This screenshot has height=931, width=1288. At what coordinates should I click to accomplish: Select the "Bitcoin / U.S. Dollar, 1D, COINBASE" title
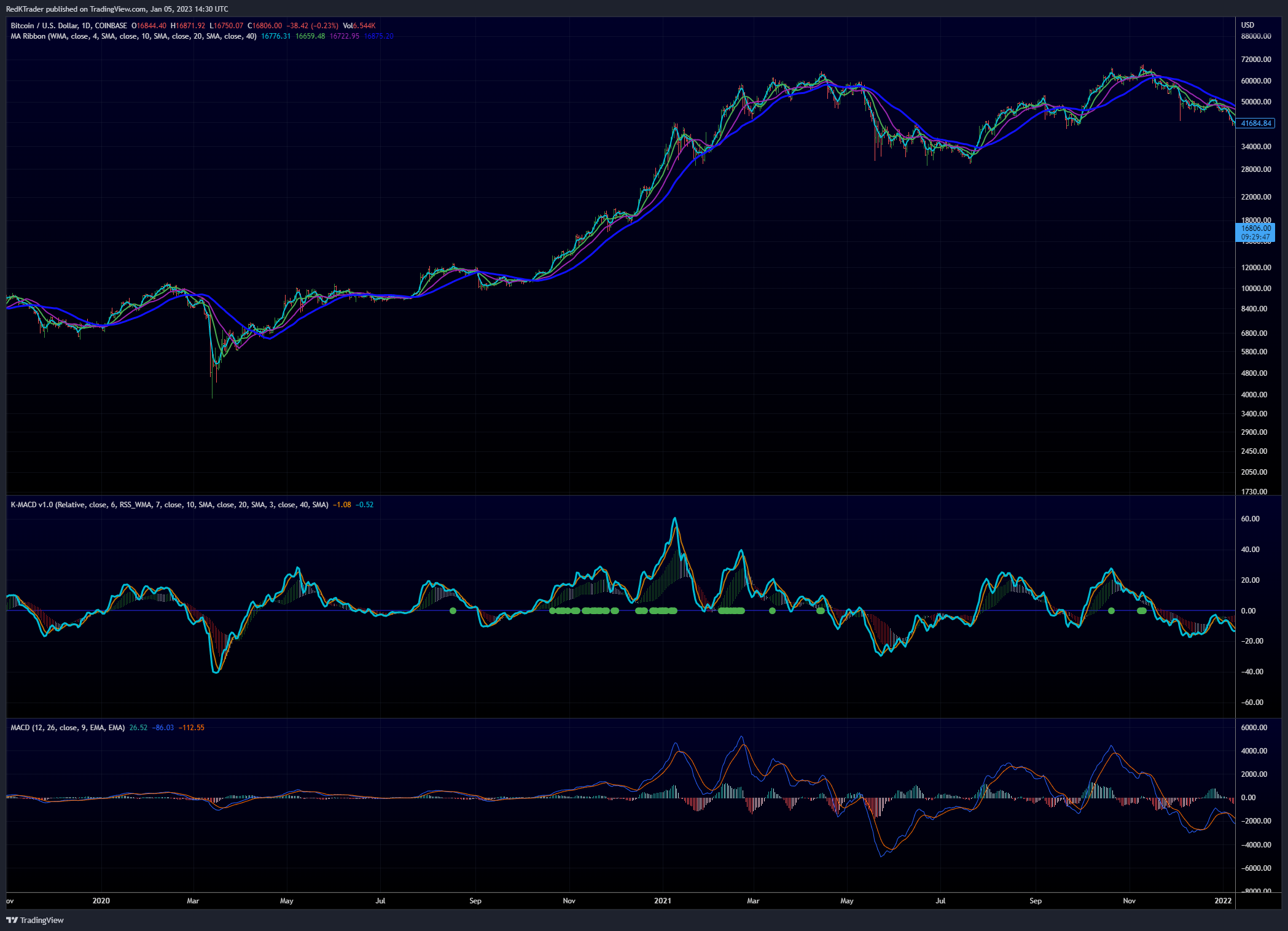coord(69,26)
